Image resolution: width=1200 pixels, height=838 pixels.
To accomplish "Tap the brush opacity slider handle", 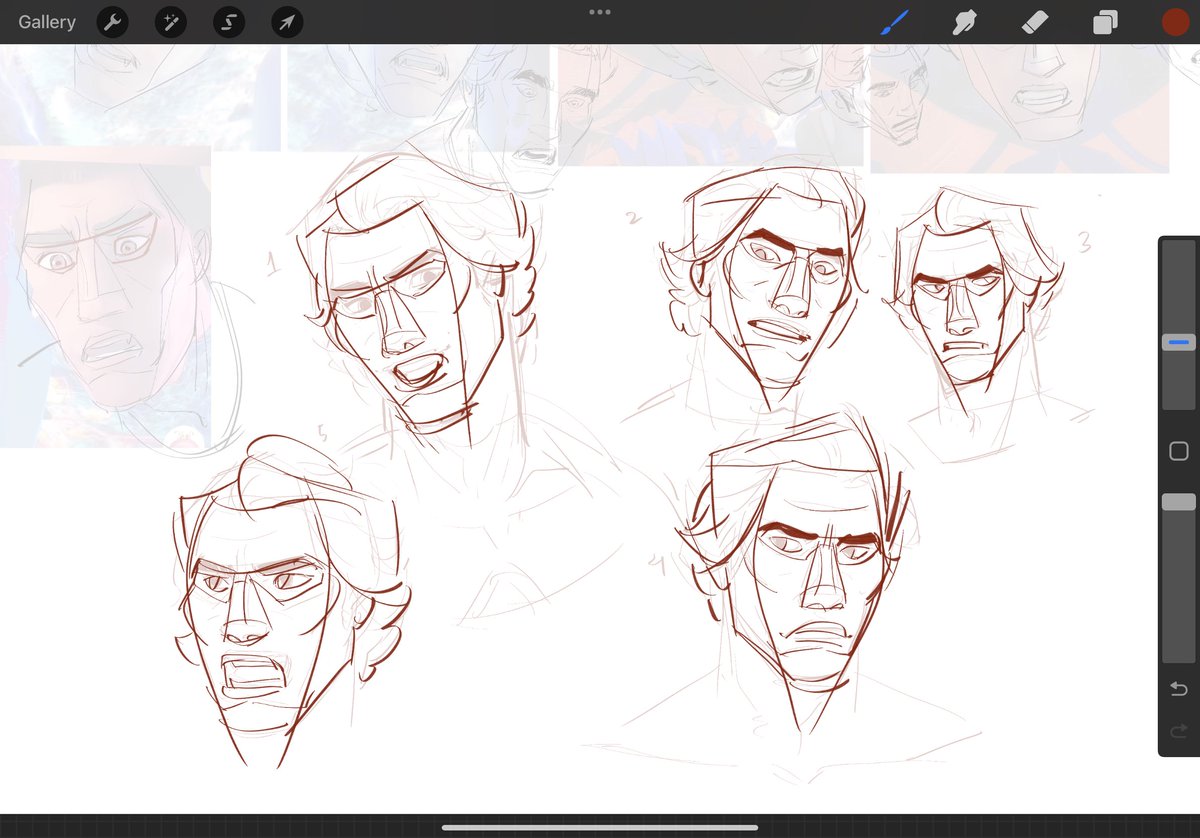I will click(x=1178, y=502).
